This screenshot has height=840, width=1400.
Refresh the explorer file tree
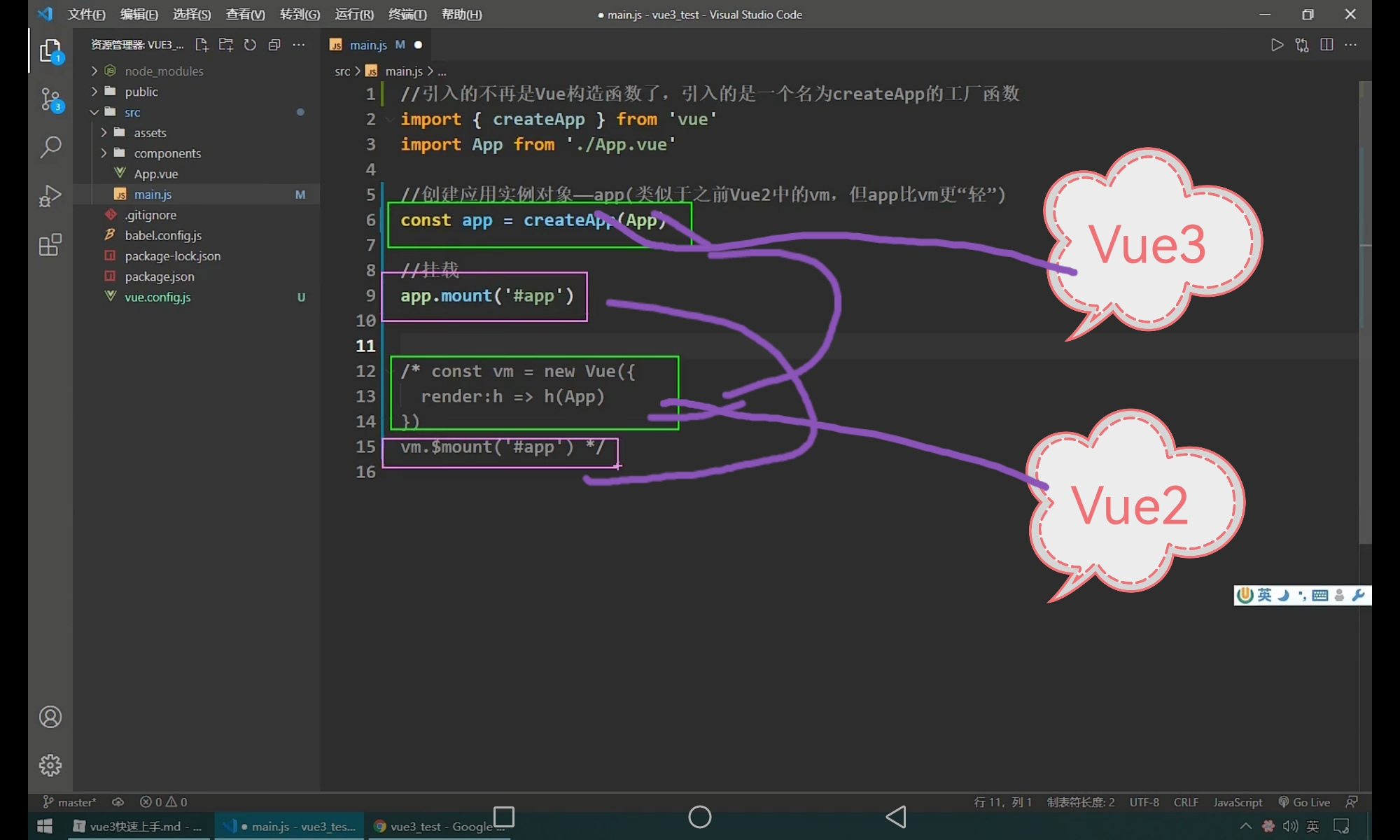tap(250, 45)
